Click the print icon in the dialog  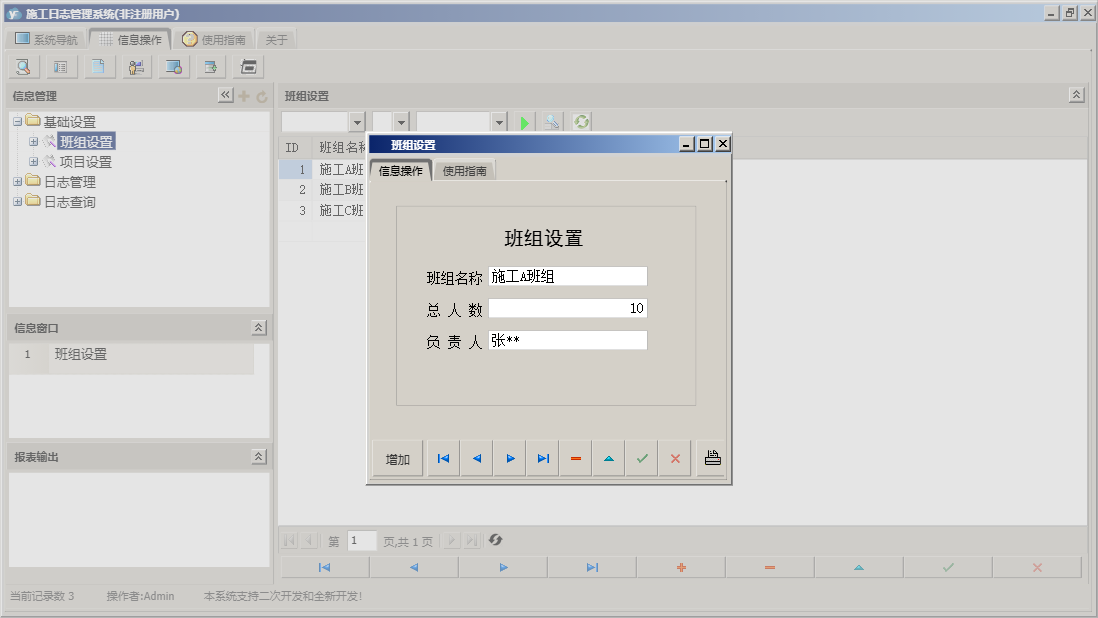click(712, 458)
